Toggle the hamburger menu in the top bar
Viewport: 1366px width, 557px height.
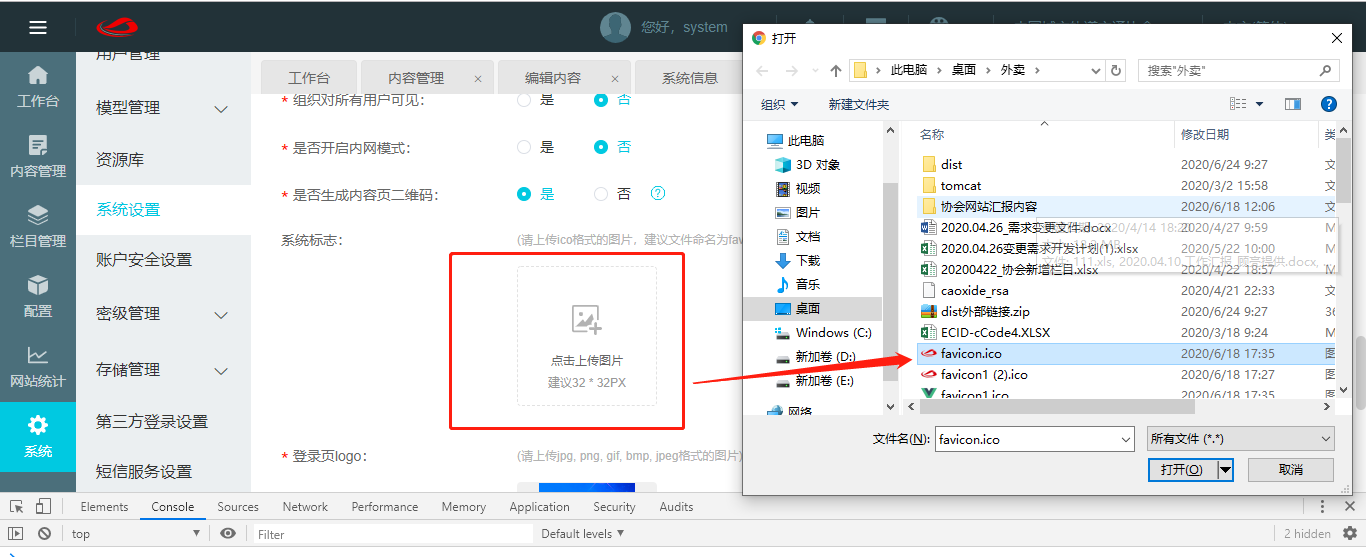38,27
